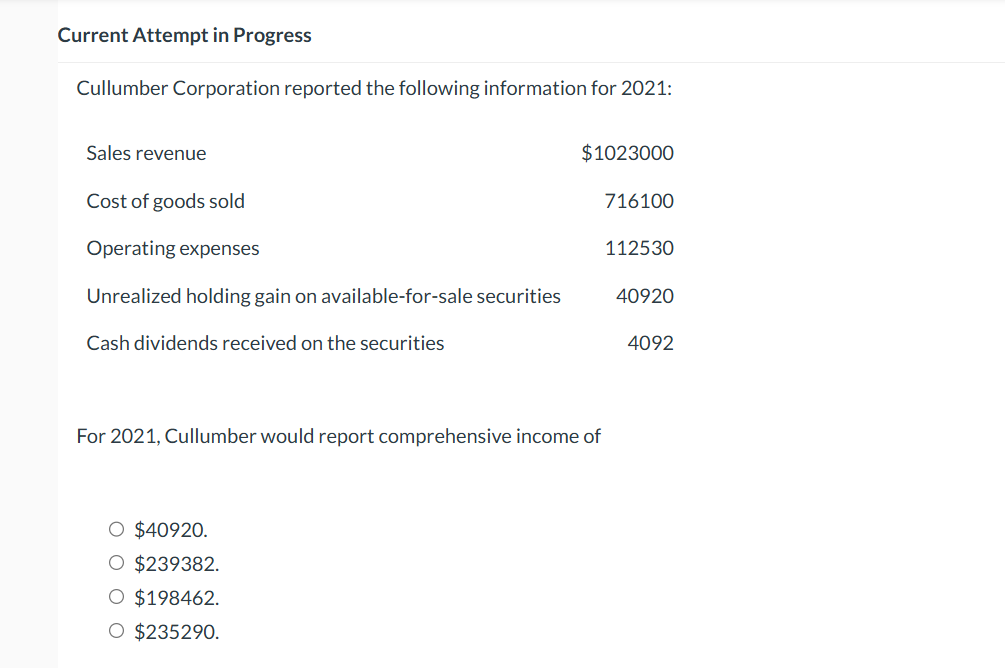The image size is (1005, 668).
Task: Select the $198462 answer option
Action: tap(116, 597)
